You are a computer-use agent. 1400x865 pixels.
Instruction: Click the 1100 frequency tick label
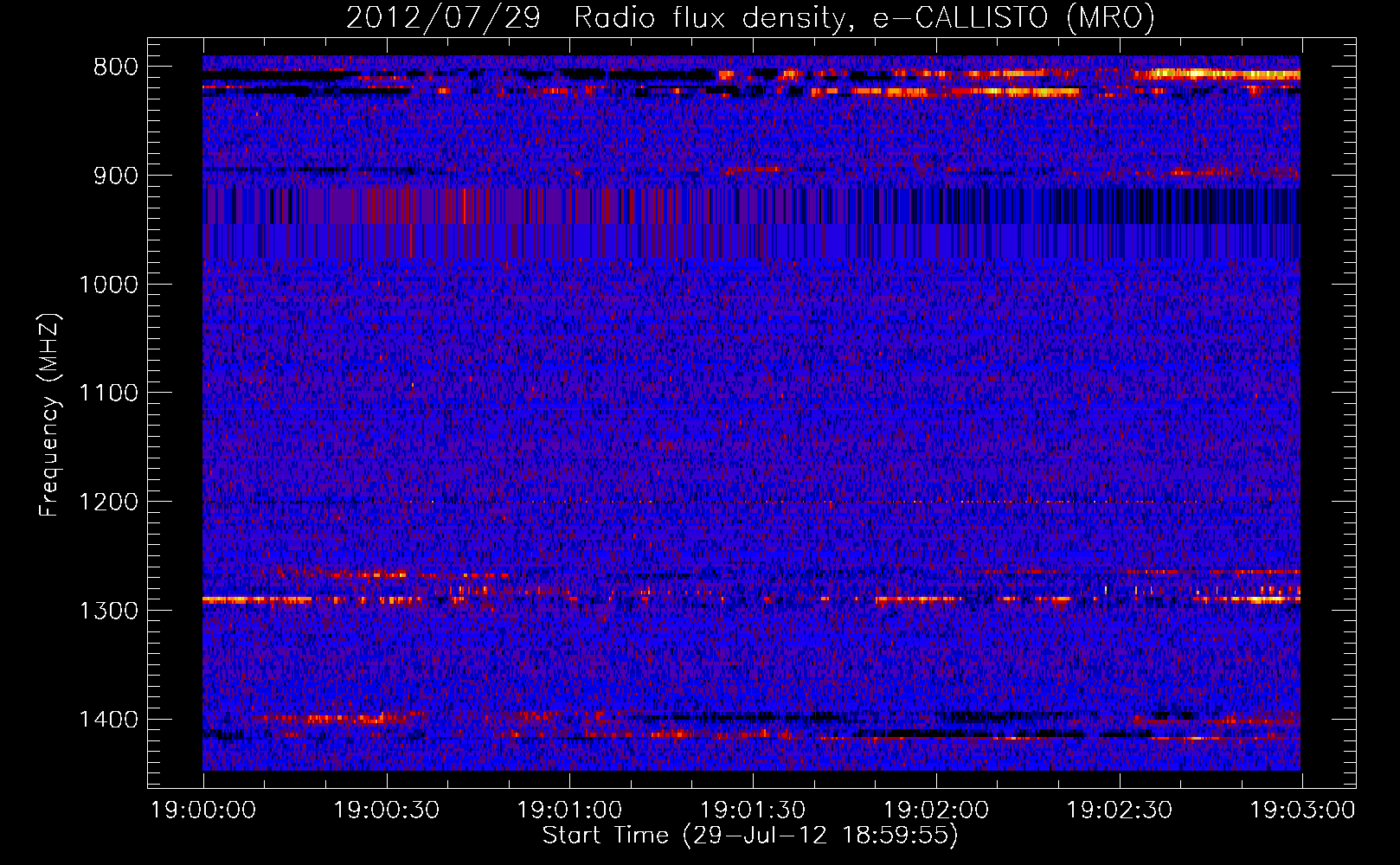[108, 394]
